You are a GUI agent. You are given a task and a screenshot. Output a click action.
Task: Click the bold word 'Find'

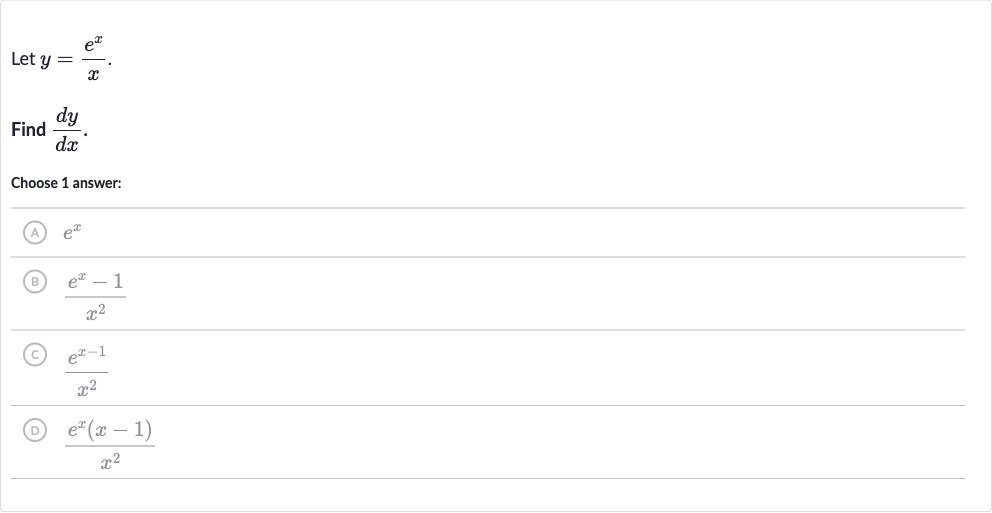click(28, 130)
